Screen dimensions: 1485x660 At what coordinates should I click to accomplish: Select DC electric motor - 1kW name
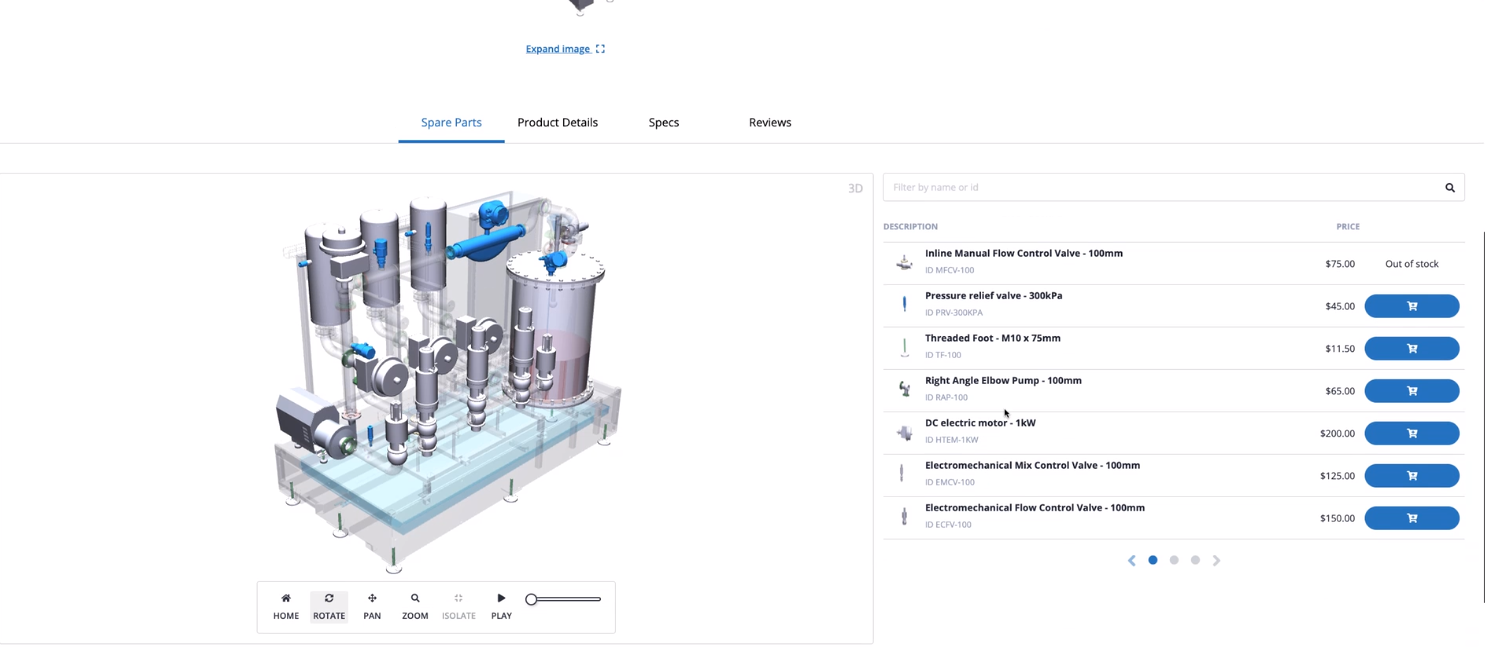(x=980, y=423)
